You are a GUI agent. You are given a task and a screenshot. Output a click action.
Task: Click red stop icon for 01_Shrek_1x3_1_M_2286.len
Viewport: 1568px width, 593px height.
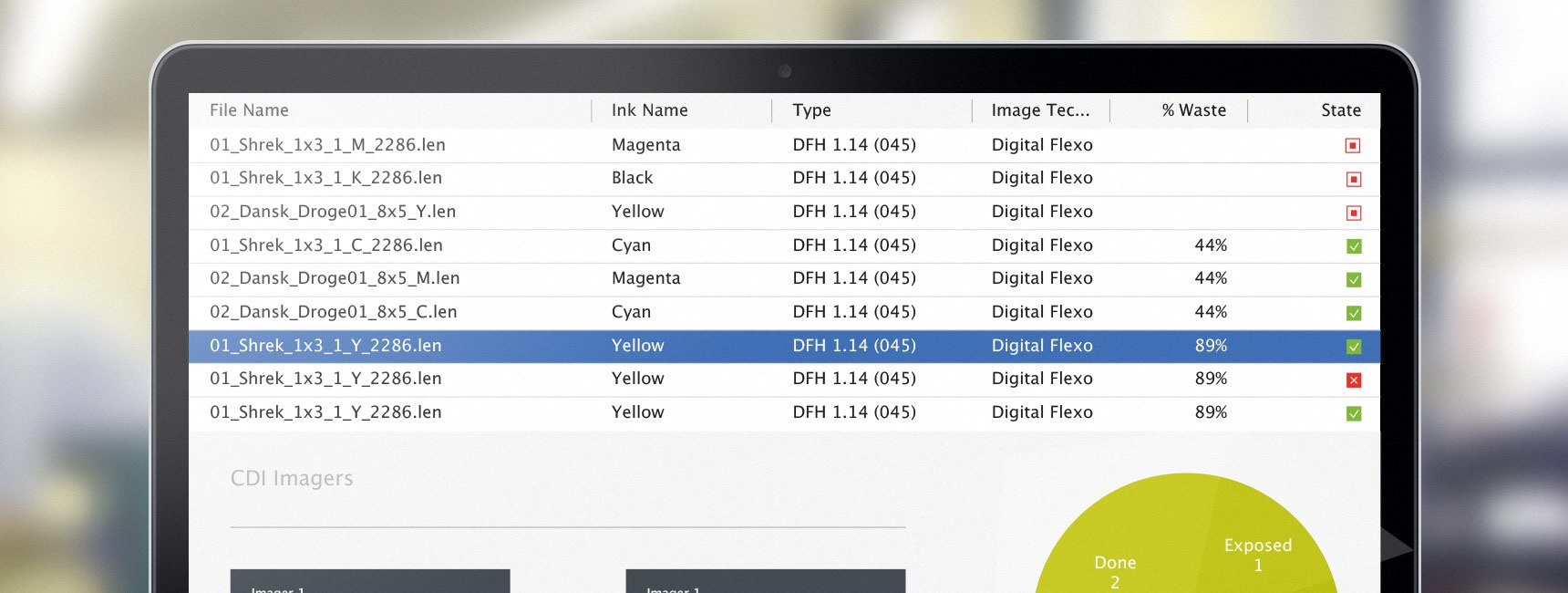(1353, 146)
